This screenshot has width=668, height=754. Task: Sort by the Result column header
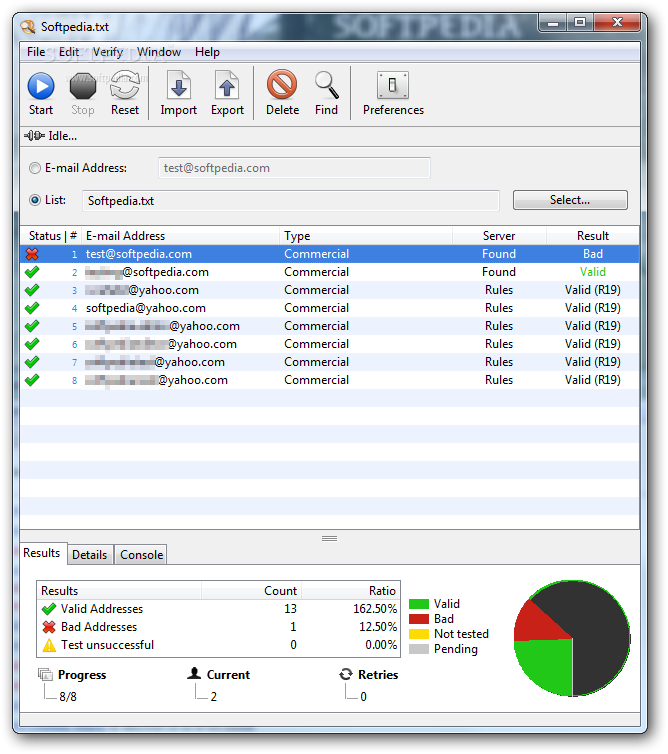[x=592, y=236]
